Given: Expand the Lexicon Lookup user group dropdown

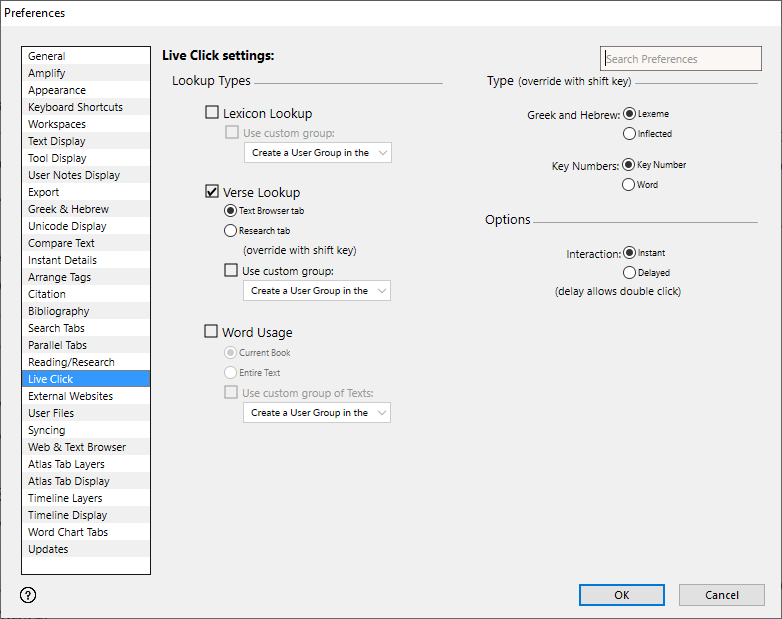Looking at the screenshot, I should [317, 153].
